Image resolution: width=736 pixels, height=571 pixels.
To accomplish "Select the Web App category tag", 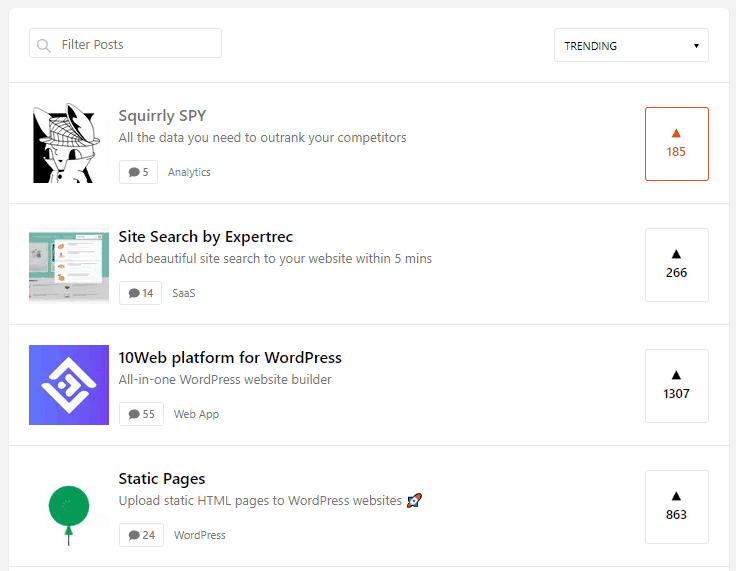I will pyautogui.click(x=196, y=414).
